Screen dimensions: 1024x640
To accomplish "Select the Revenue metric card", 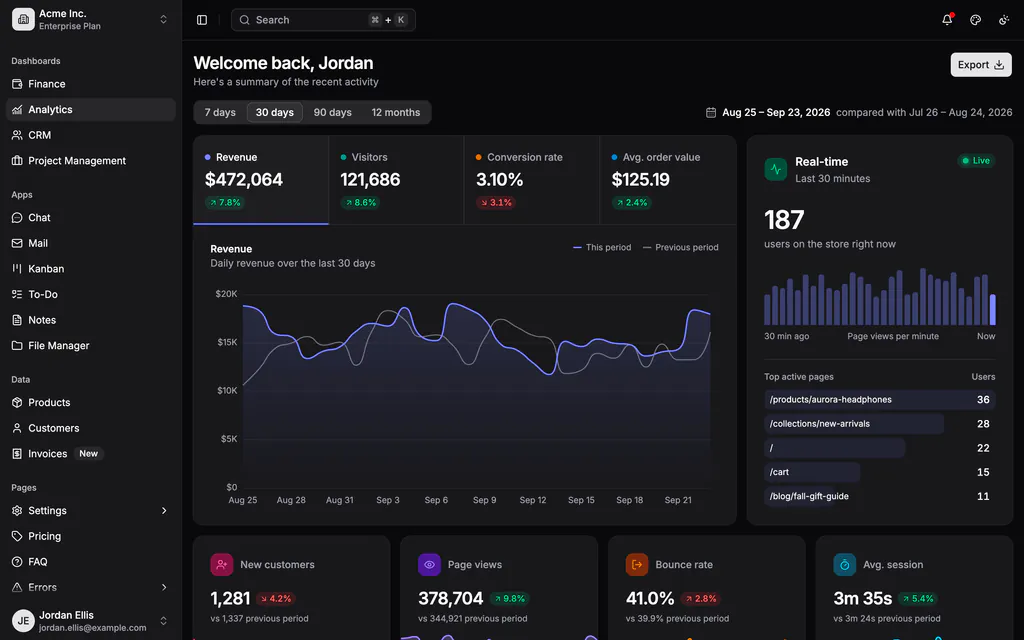I will tap(261, 180).
